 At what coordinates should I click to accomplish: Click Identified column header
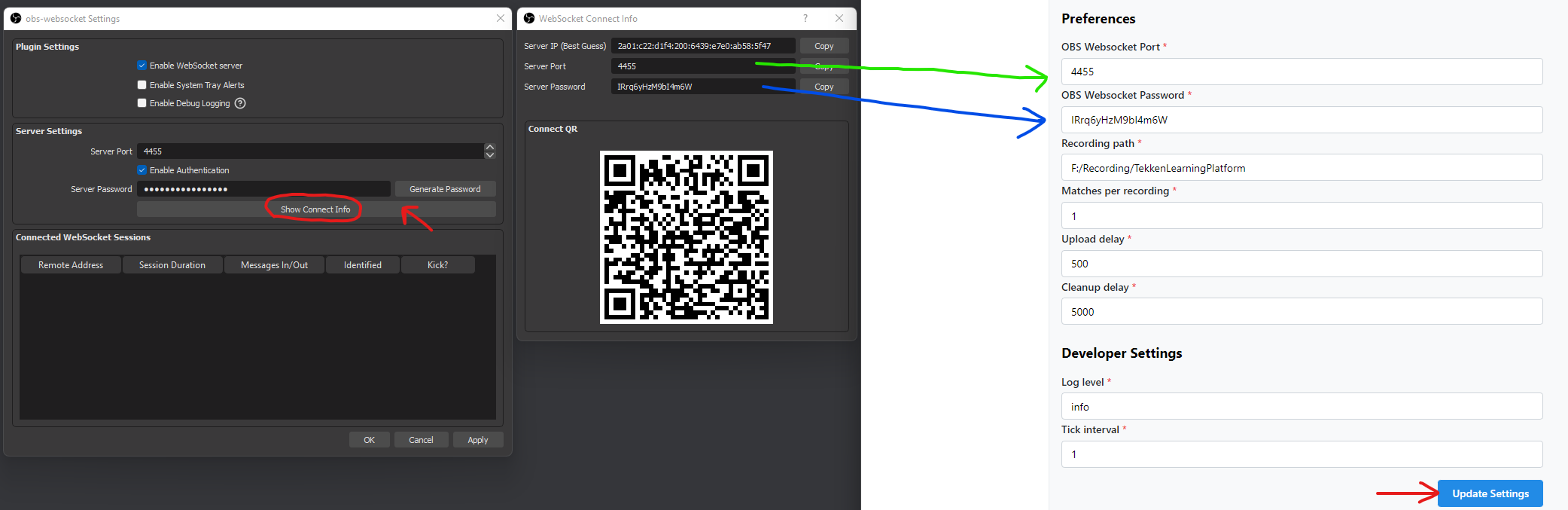[x=363, y=265]
